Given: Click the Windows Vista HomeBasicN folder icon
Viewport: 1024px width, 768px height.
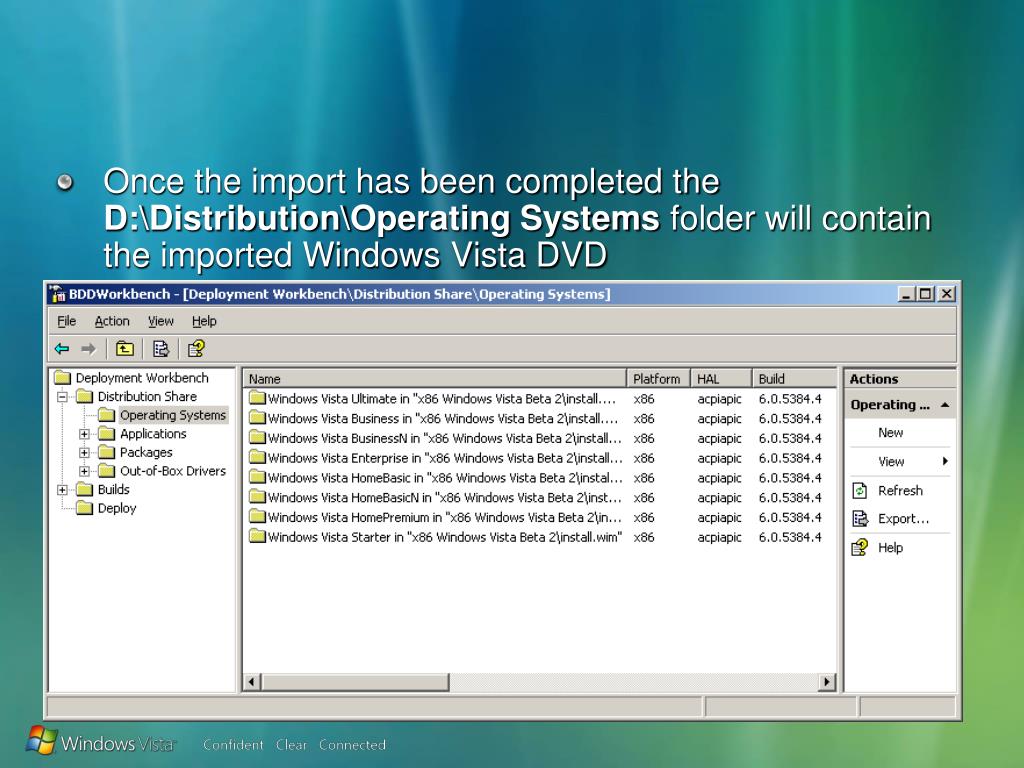Looking at the screenshot, I should click(257, 497).
